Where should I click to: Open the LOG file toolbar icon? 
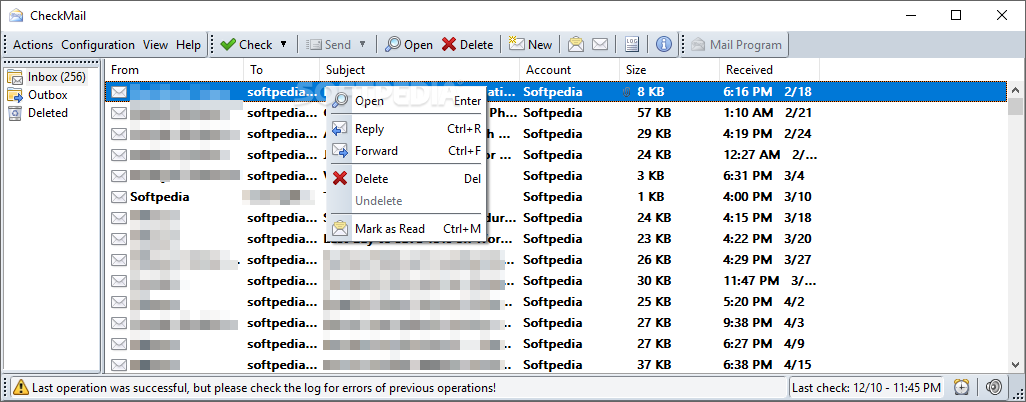tap(631, 45)
